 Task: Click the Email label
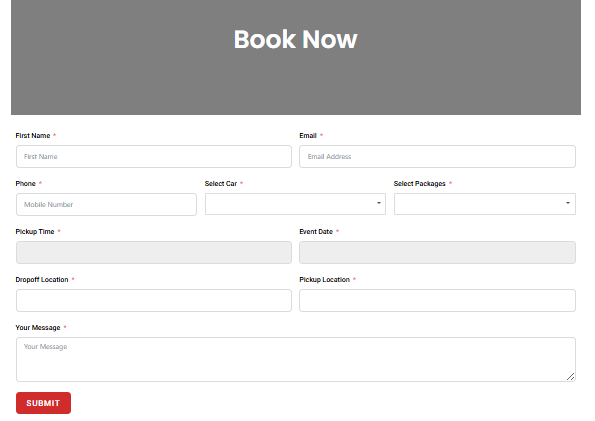click(308, 136)
